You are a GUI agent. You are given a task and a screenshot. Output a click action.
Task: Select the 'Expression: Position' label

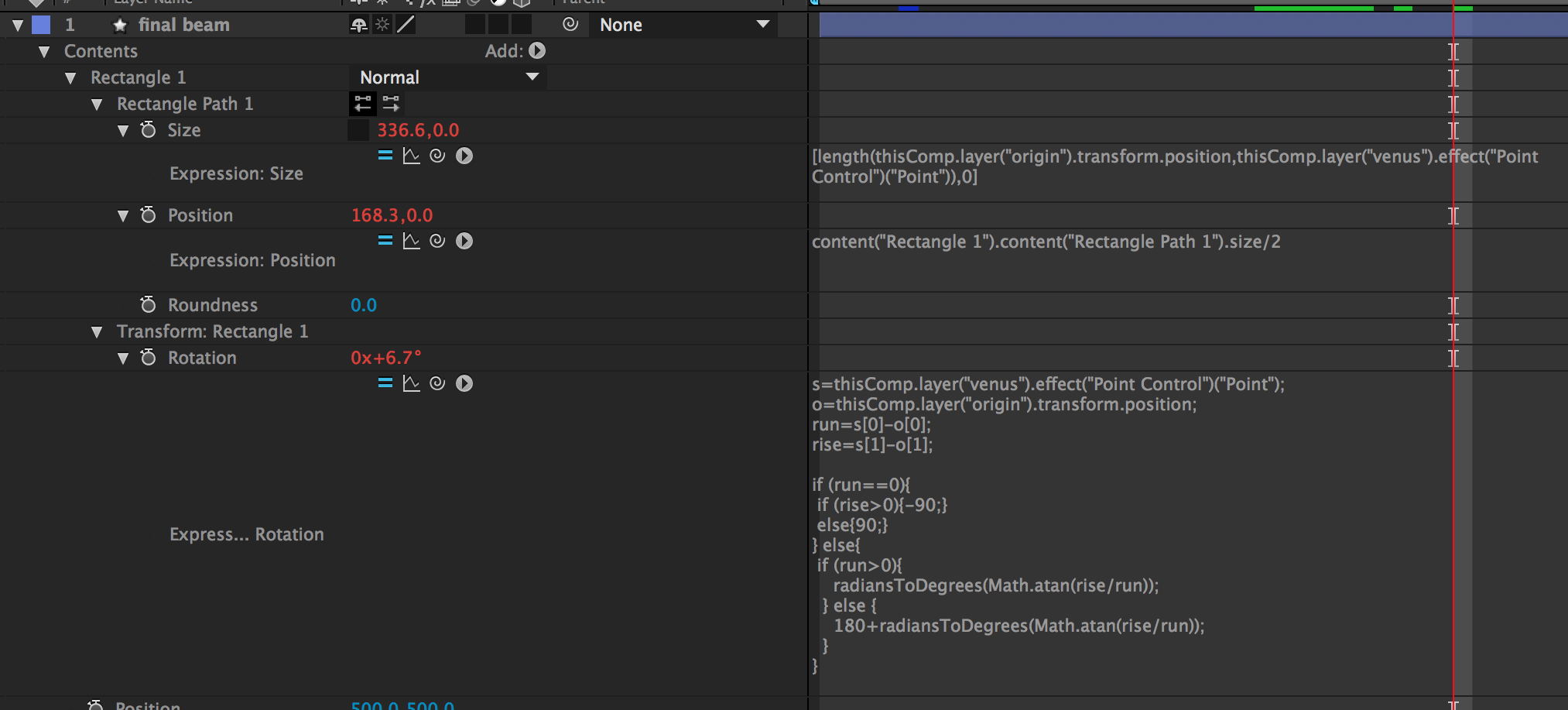252,260
